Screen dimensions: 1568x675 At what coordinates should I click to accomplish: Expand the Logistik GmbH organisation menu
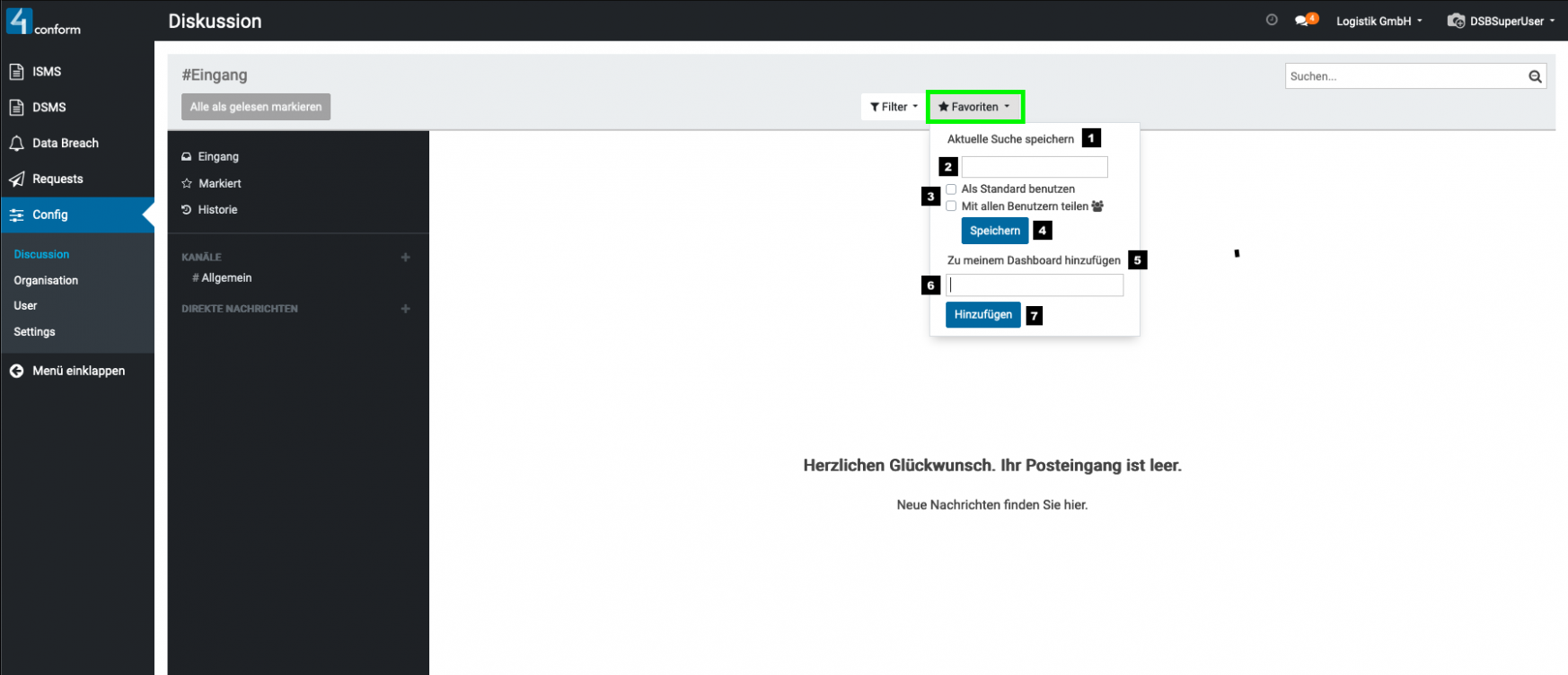click(x=1379, y=22)
